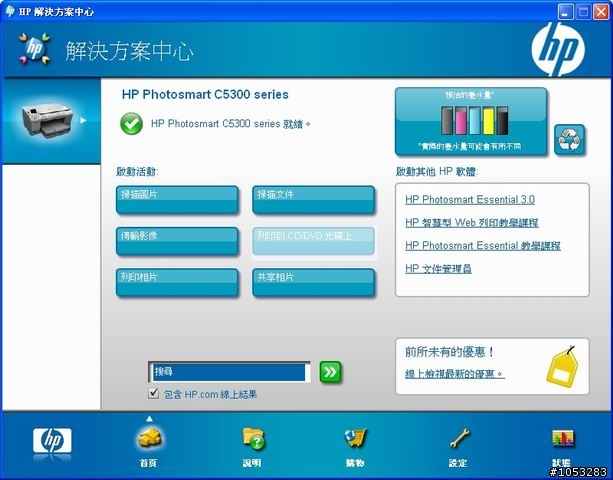
Task: Click the 掃描圖片 button
Action: (x=177, y=200)
